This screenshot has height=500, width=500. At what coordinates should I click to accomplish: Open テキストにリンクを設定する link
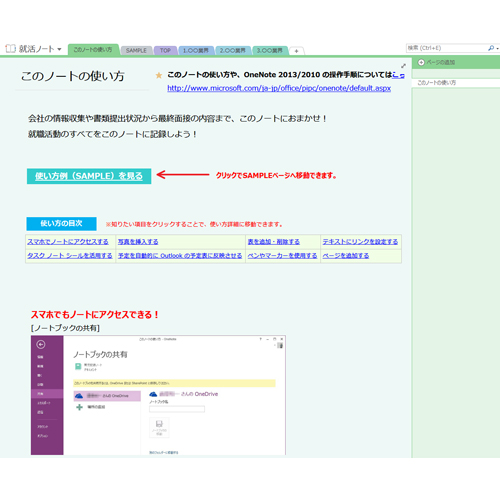click(x=360, y=242)
